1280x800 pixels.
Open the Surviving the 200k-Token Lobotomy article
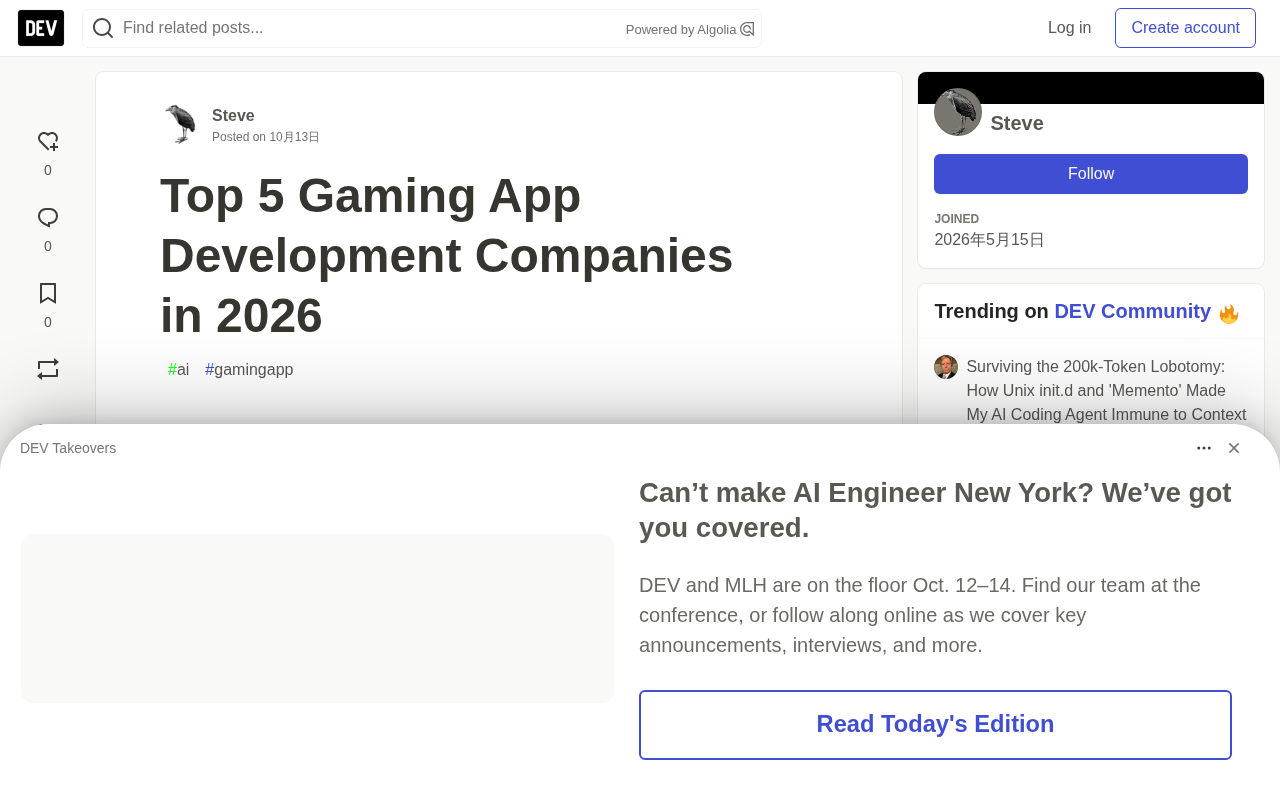[x=1106, y=390]
